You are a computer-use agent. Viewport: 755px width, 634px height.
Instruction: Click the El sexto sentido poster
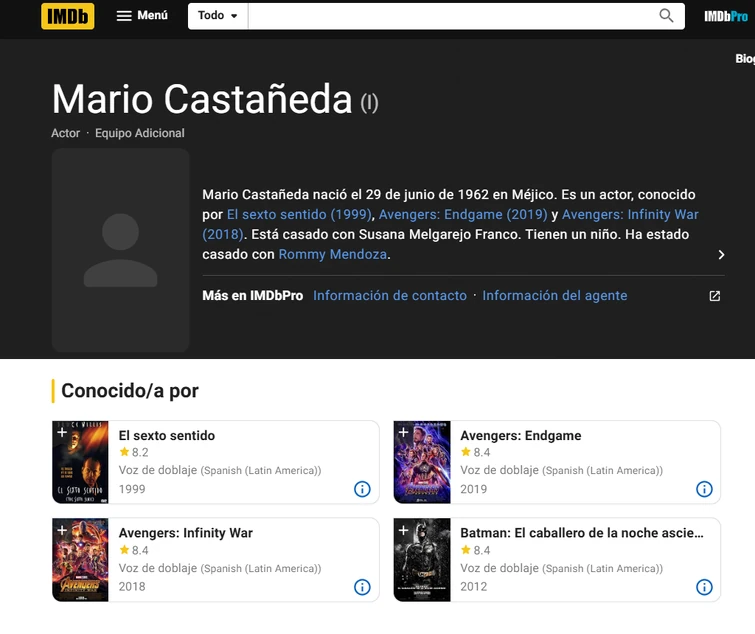pos(80,462)
